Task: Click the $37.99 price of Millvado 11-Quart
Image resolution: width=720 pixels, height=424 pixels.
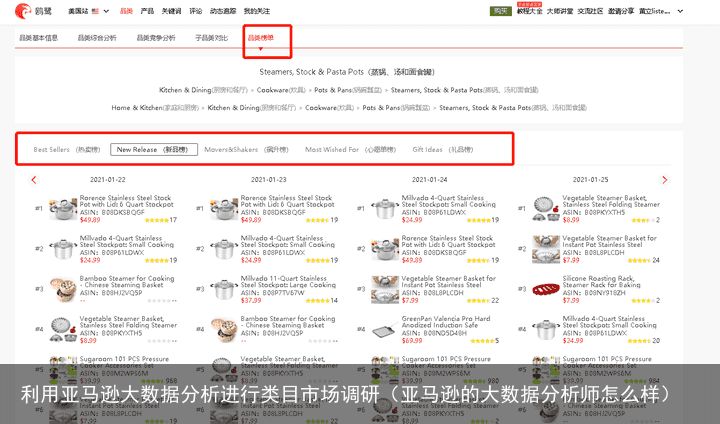Action: point(251,300)
